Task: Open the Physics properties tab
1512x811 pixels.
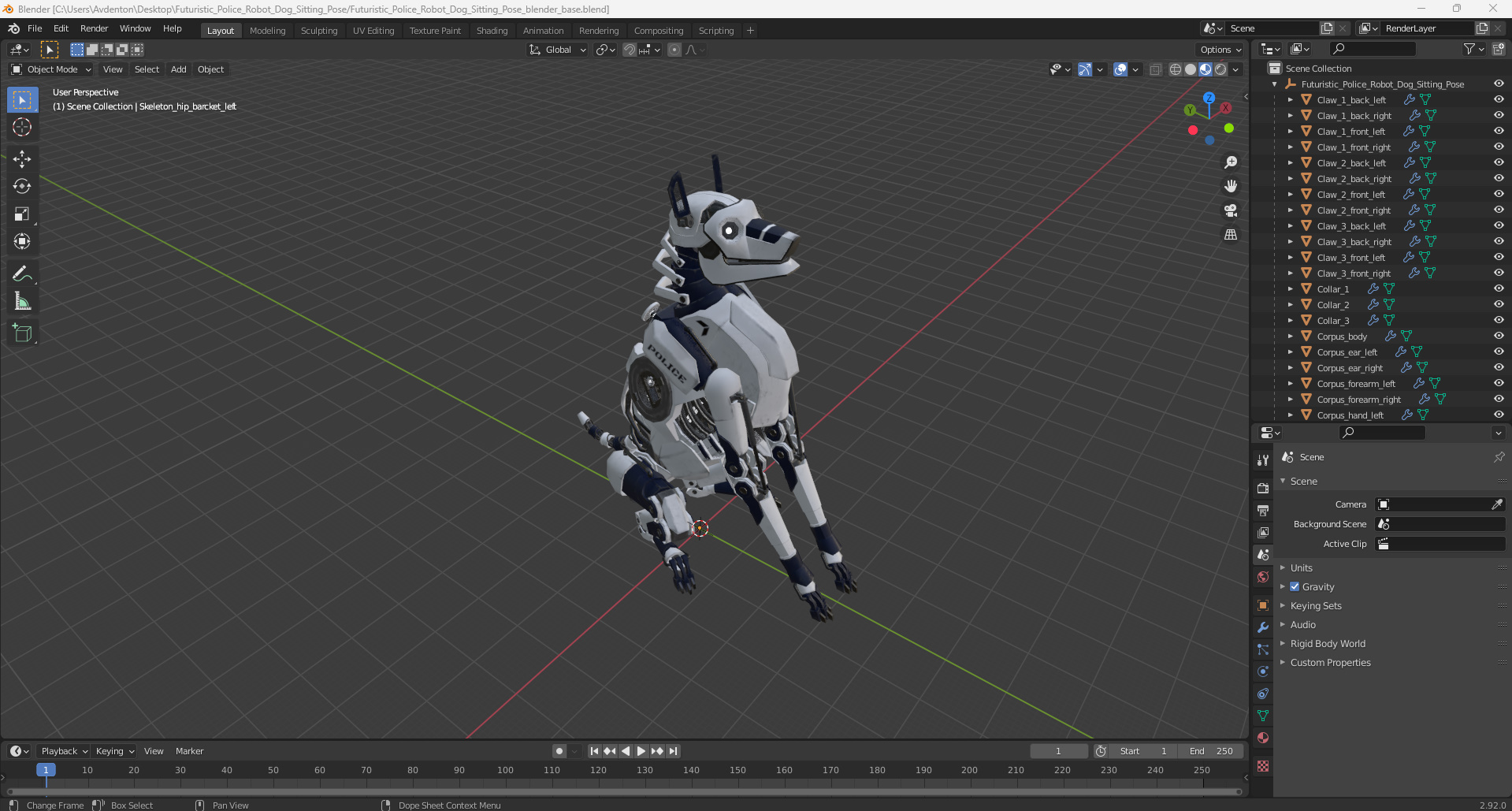Action: [x=1263, y=671]
